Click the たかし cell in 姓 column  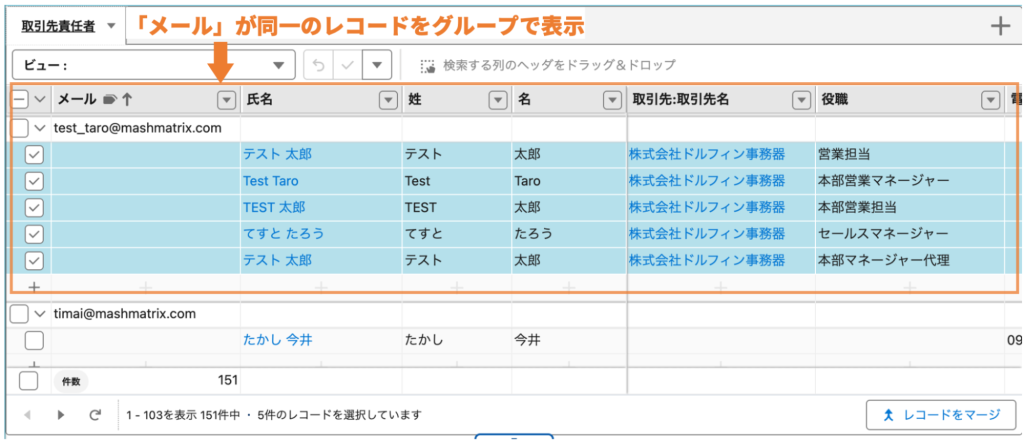(457, 340)
